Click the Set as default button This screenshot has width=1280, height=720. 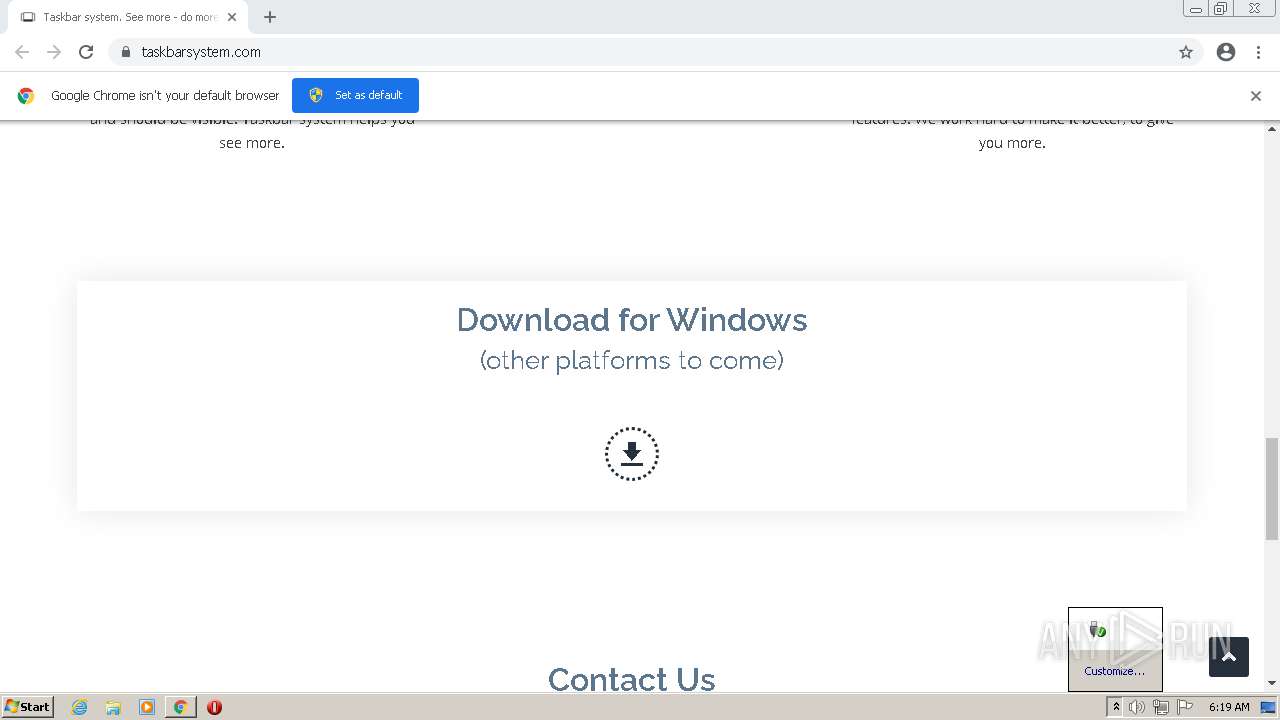point(355,95)
